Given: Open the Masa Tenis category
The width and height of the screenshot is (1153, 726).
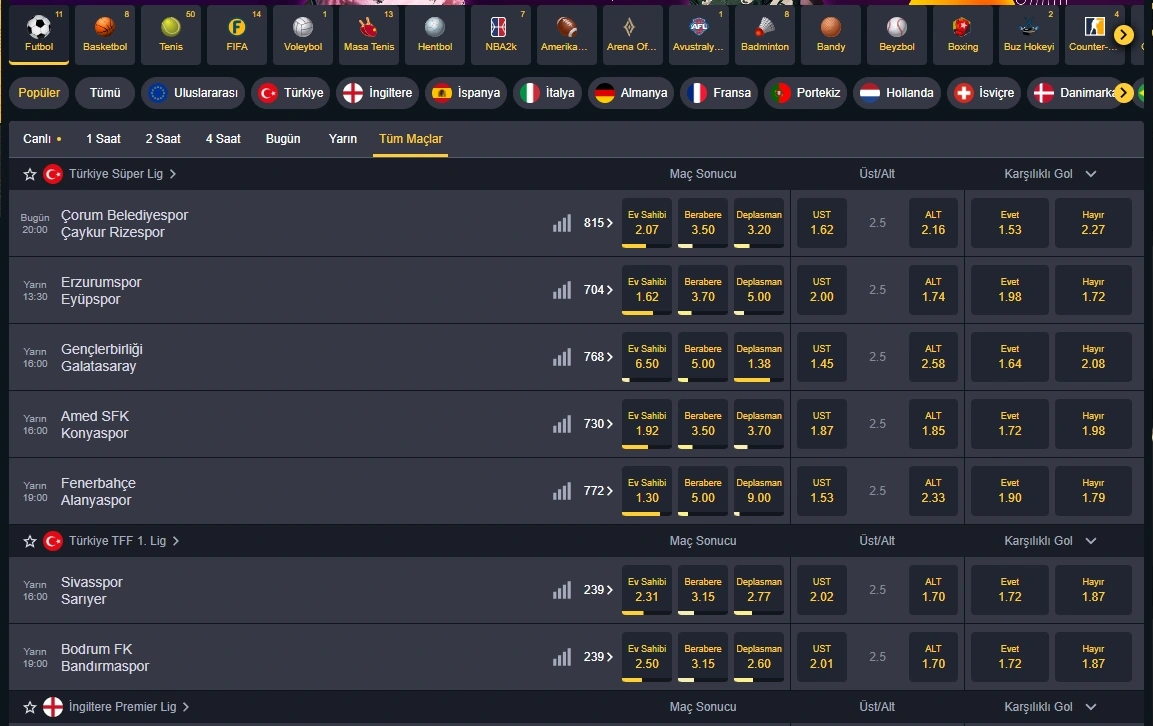Looking at the screenshot, I should pos(369,34).
